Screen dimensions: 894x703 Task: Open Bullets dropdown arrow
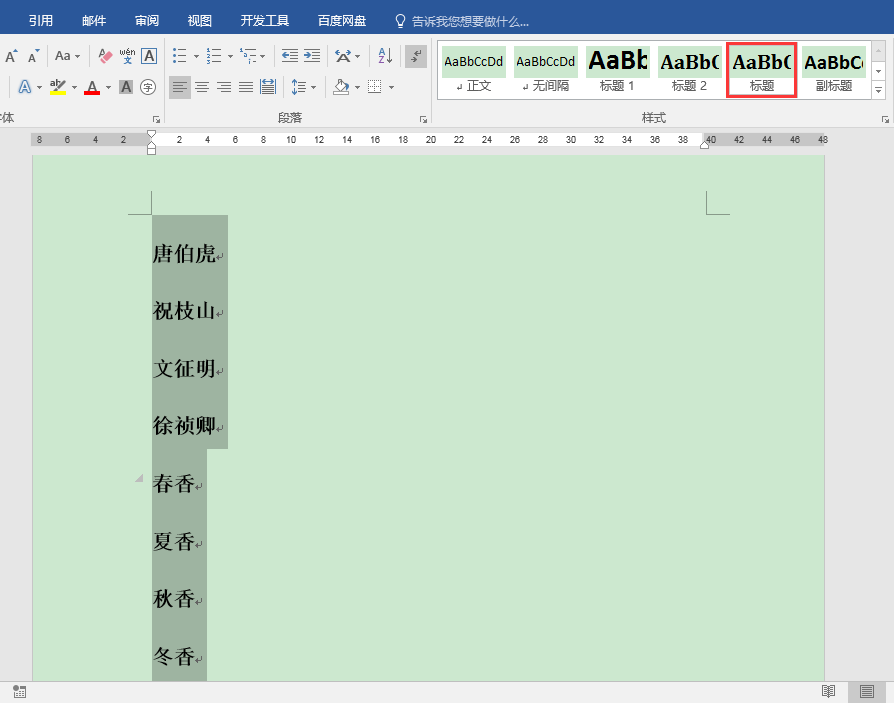click(196, 56)
